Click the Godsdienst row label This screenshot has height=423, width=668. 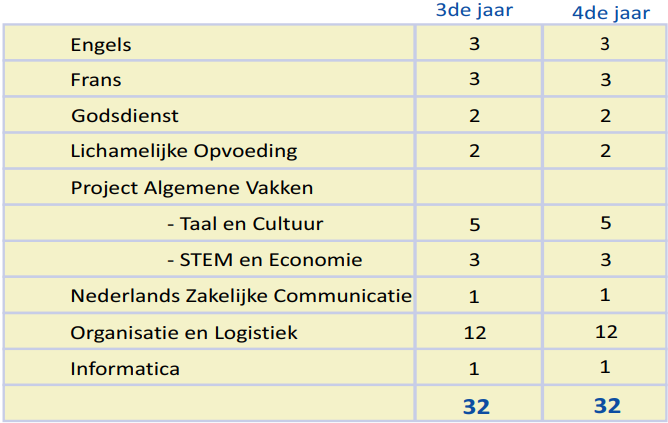[125, 116]
